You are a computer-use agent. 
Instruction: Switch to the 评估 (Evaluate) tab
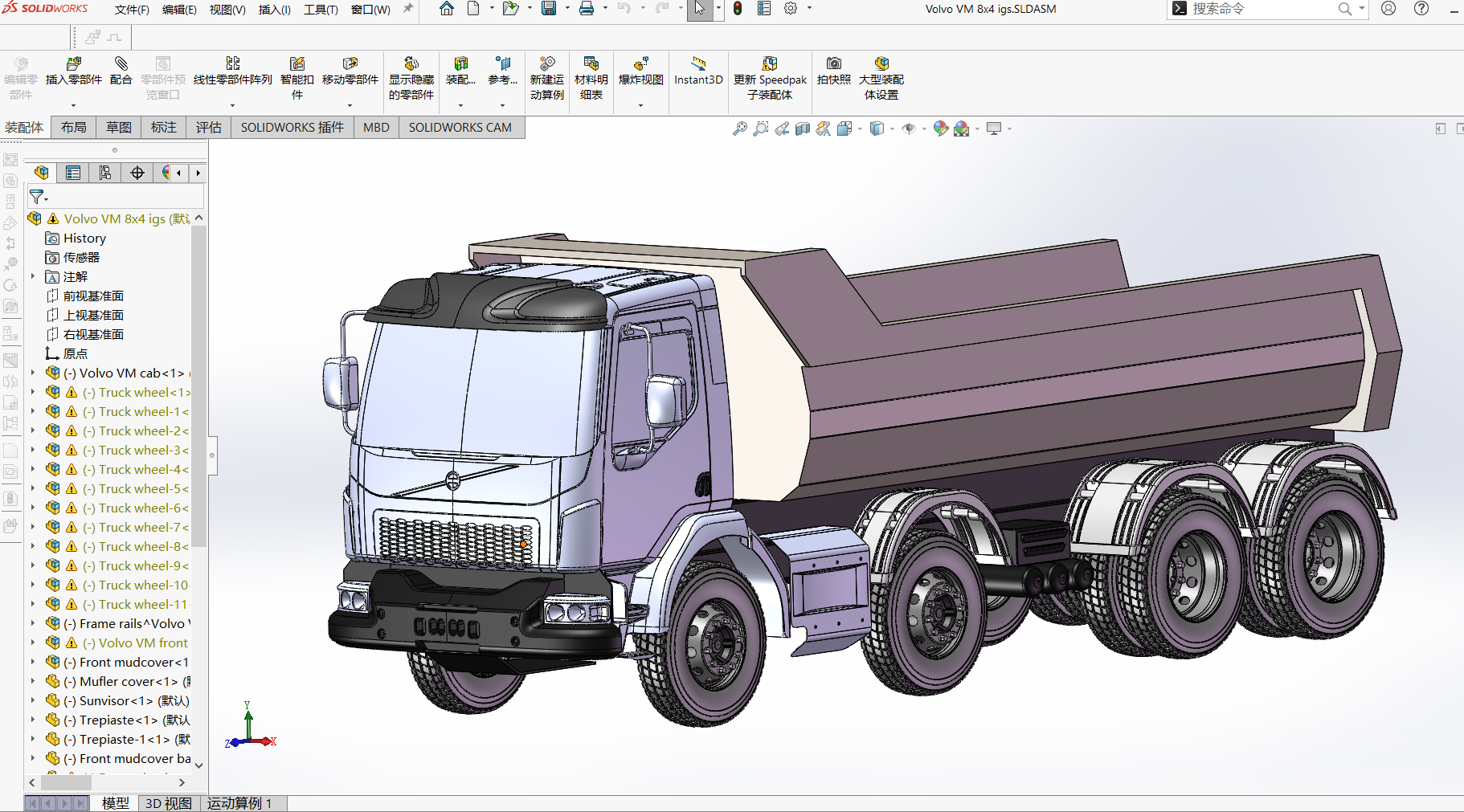pyautogui.click(x=209, y=128)
